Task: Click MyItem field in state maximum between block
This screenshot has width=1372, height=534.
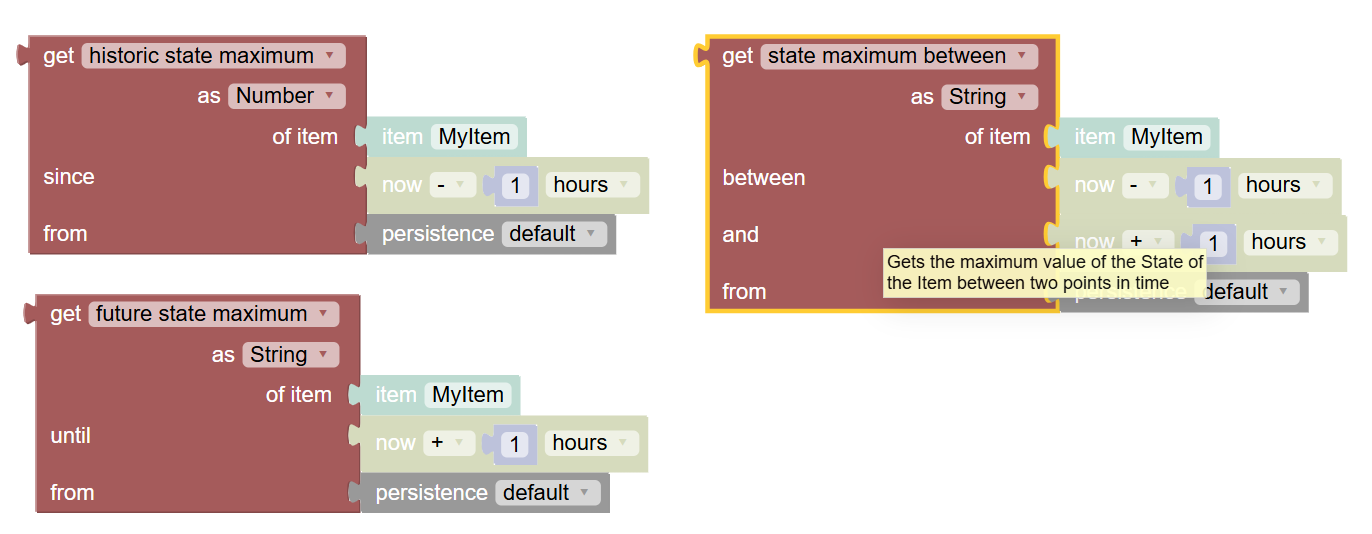Action: [x=1166, y=137]
